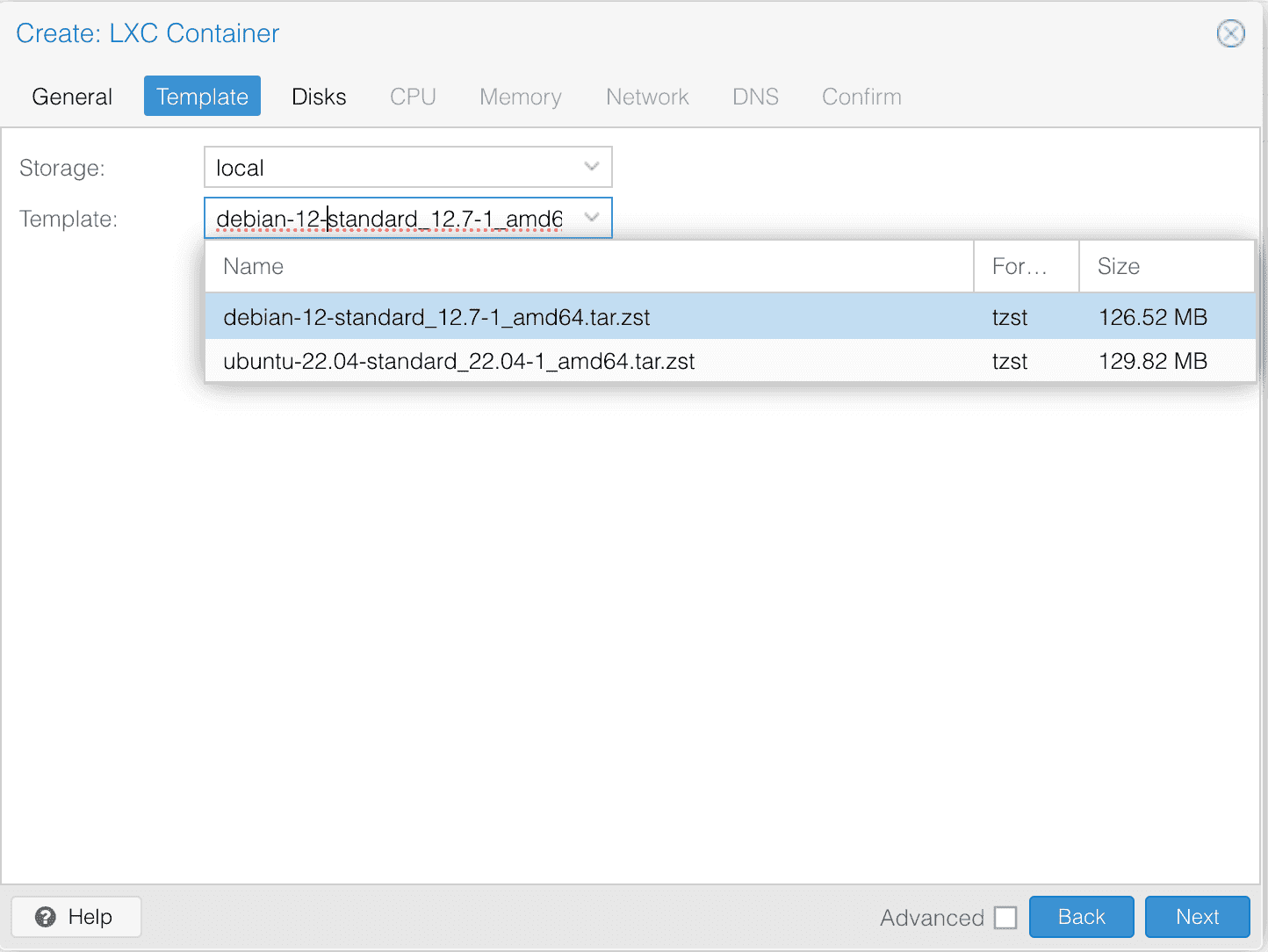The image size is (1268, 952).
Task: Expand the Storage dropdown arrow
Action: [592, 167]
